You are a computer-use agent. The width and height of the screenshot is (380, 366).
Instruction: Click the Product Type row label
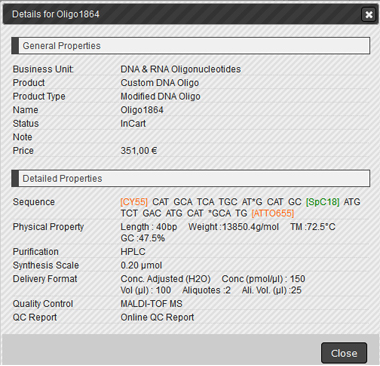[39, 96]
